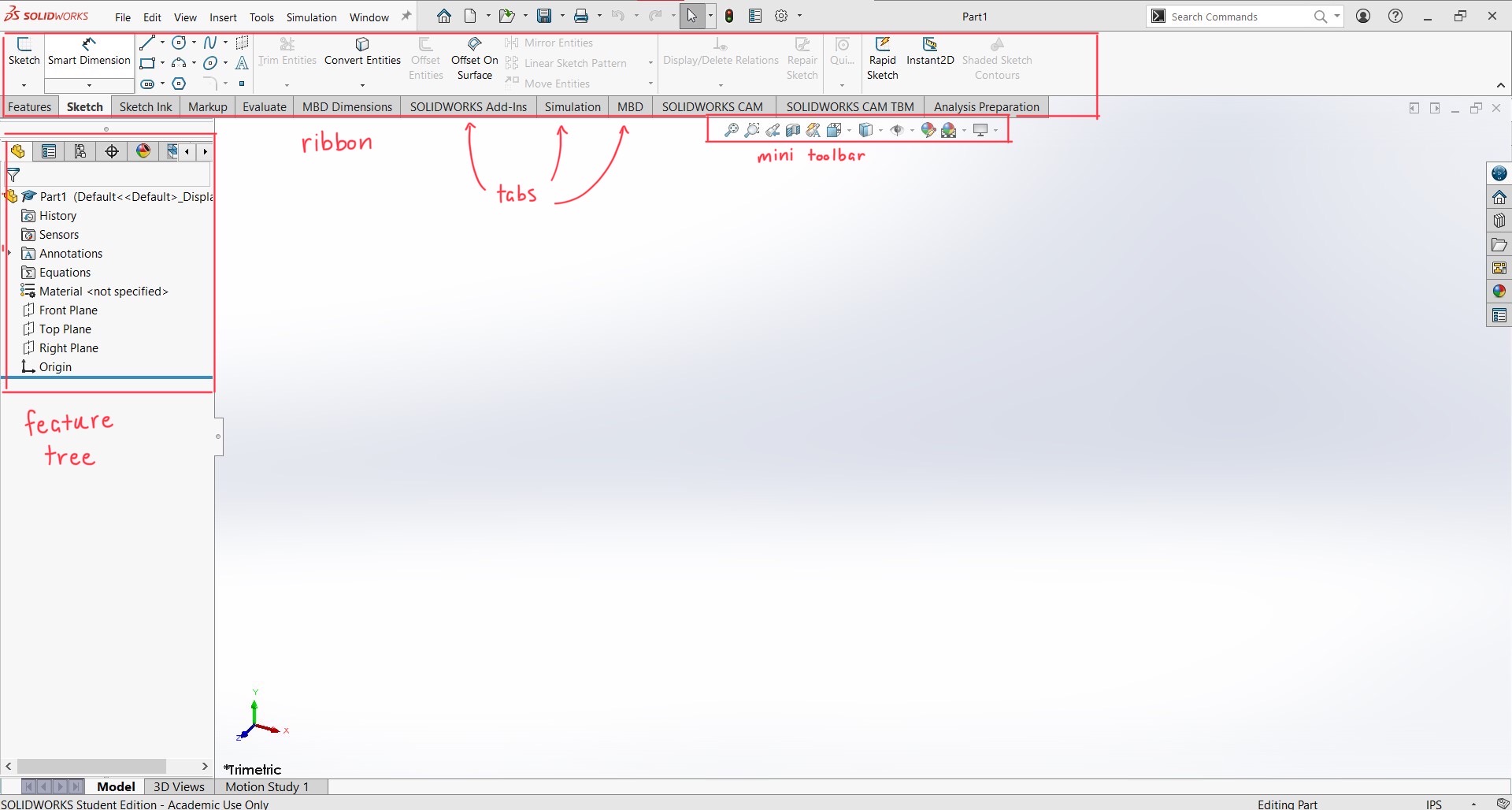The image size is (1512, 810).
Task: Click the Zoom to Fit icon
Action: click(731, 130)
